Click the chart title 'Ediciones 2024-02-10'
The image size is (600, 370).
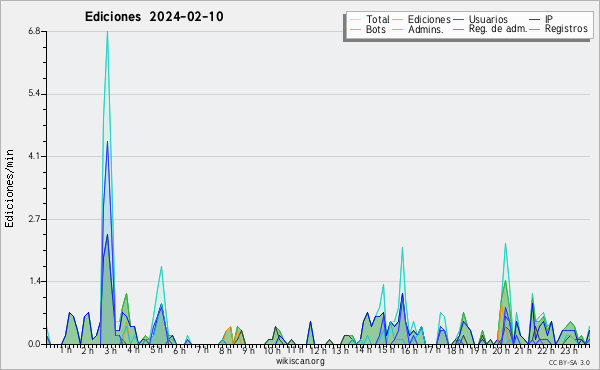tap(154, 17)
